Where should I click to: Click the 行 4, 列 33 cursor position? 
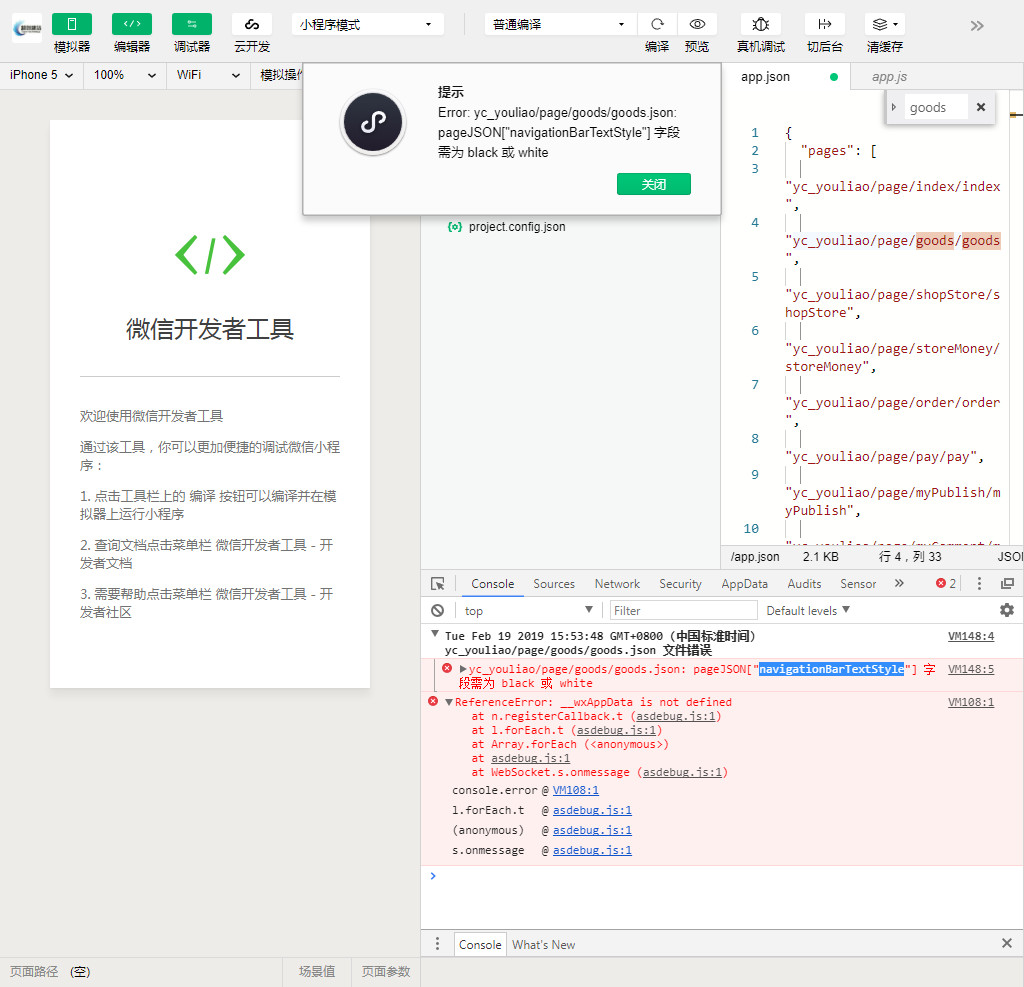point(910,557)
